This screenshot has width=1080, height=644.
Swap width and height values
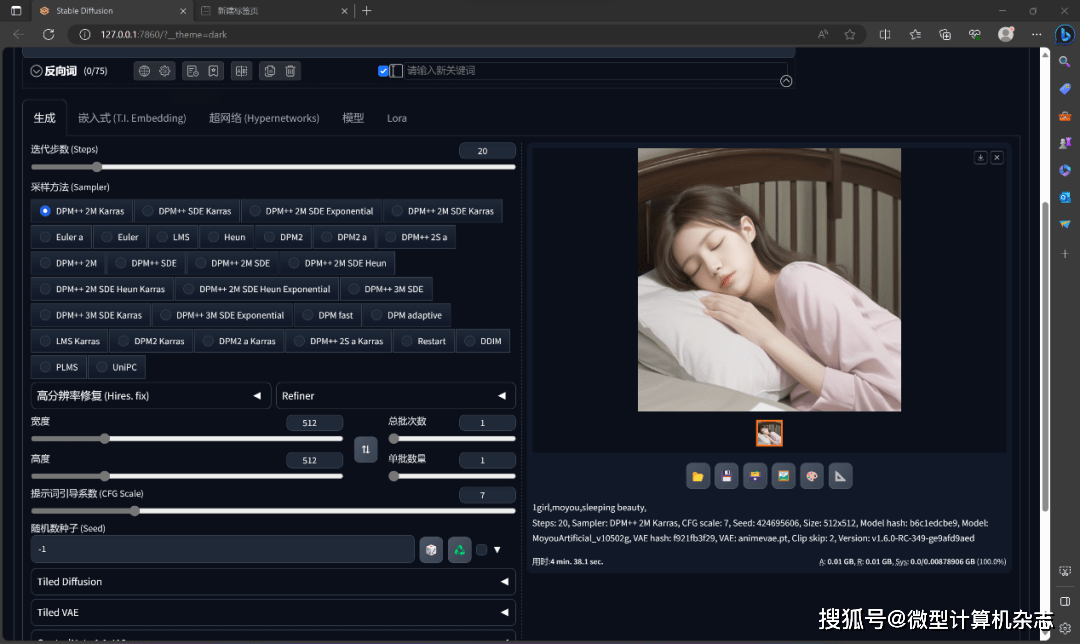click(x=366, y=450)
